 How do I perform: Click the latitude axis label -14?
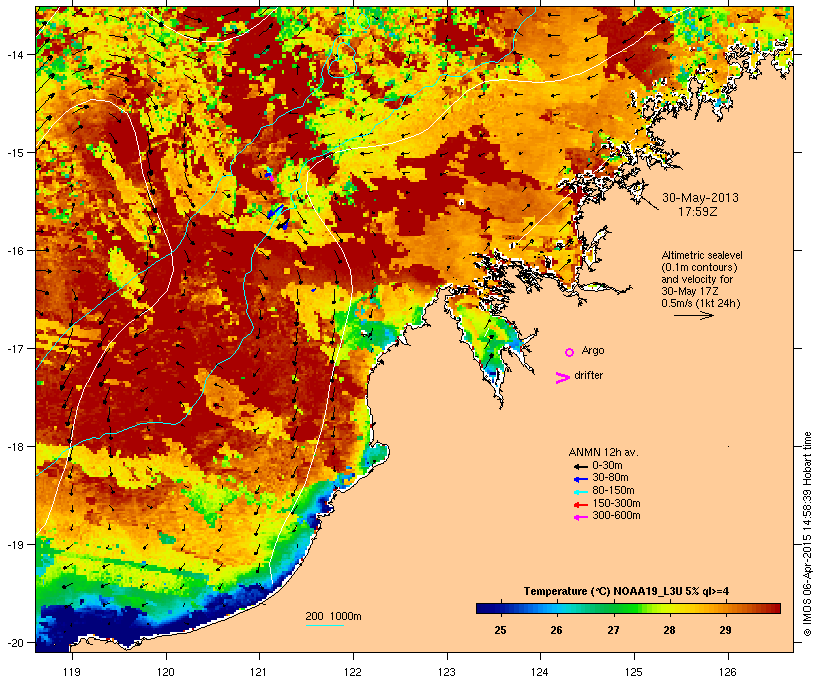pyautogui.click(x=15, y=54)
